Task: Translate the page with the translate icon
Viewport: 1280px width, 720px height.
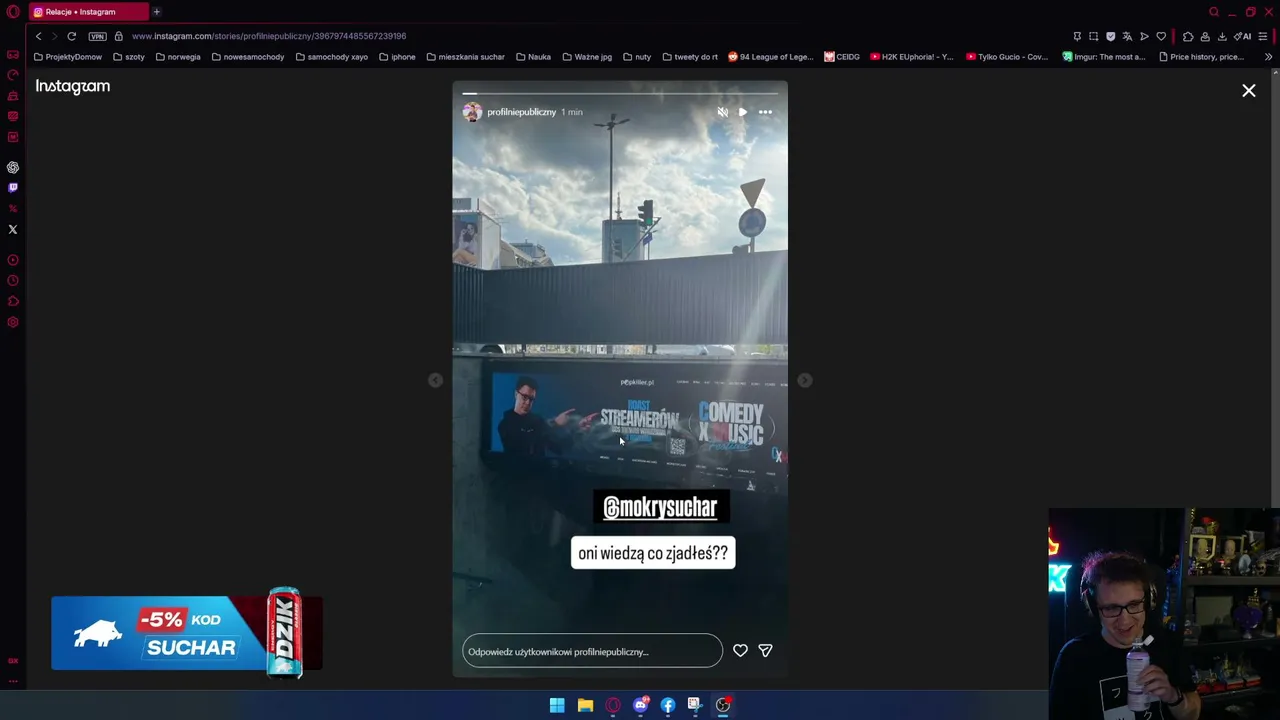Action: [1127, 36]
